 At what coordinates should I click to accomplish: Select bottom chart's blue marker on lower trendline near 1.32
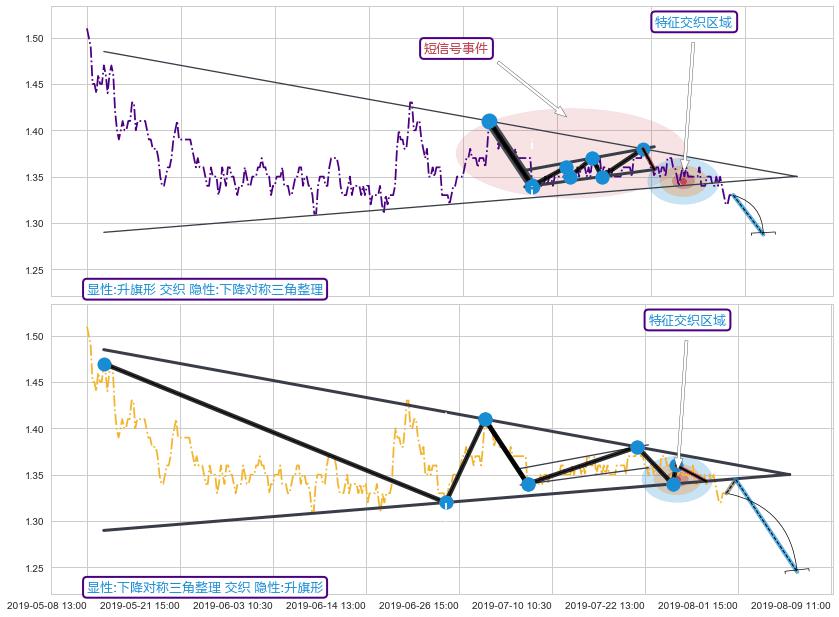[446, 502]
